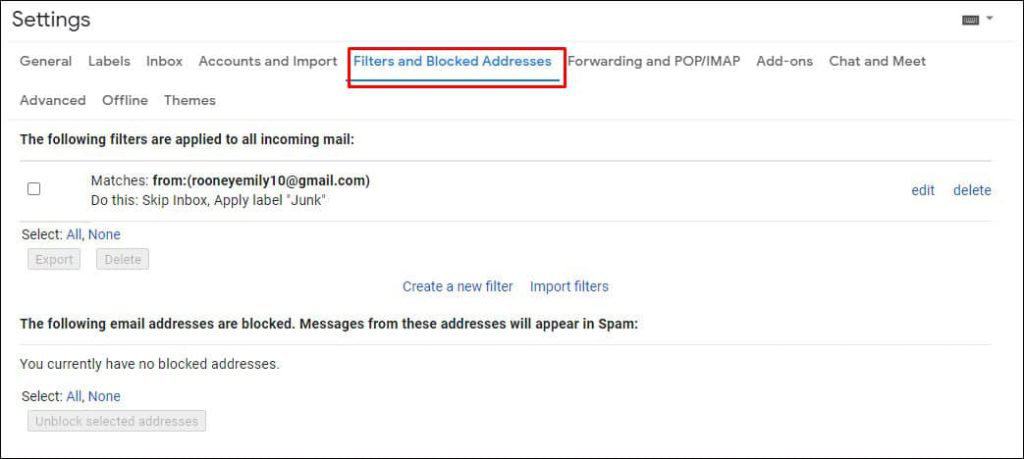
Task: Select Filters and Blocked Addresses tab
Action: pyautogui.click(x=452, y=61)
